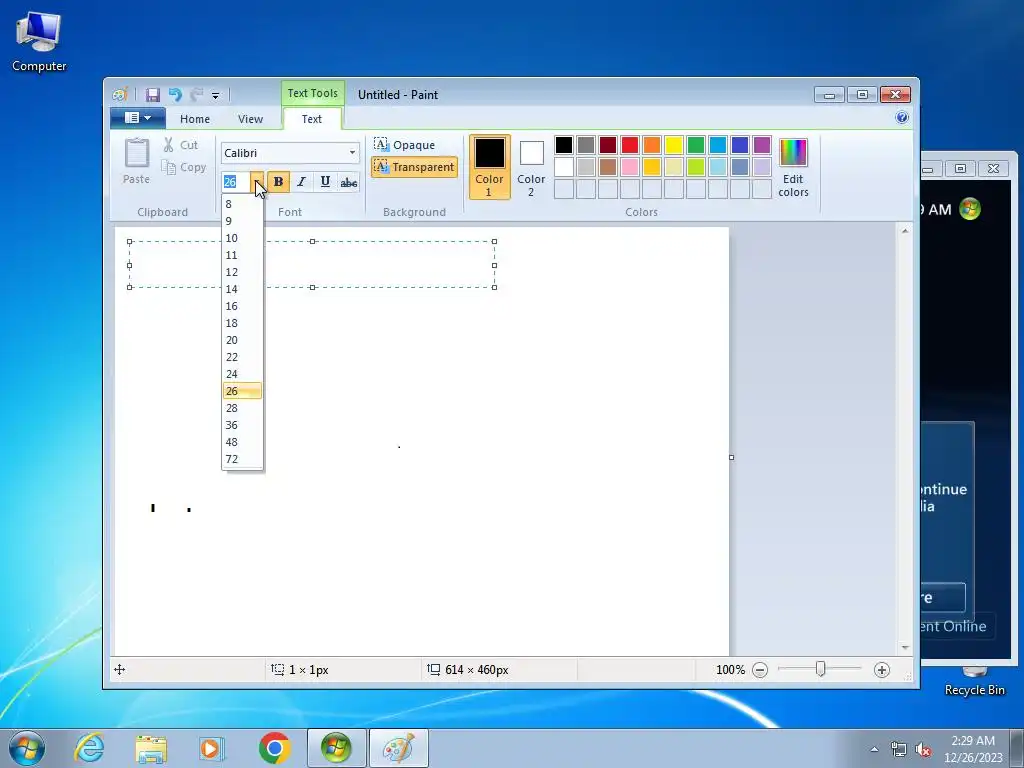This screenshot has height=768, width=1024.
Task: Pick the black color swatch
Action: click(x=564, y=145)
